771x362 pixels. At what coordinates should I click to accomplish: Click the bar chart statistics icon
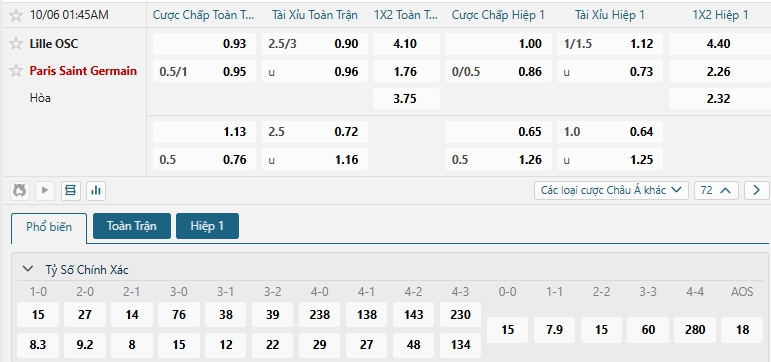point(96,190)
